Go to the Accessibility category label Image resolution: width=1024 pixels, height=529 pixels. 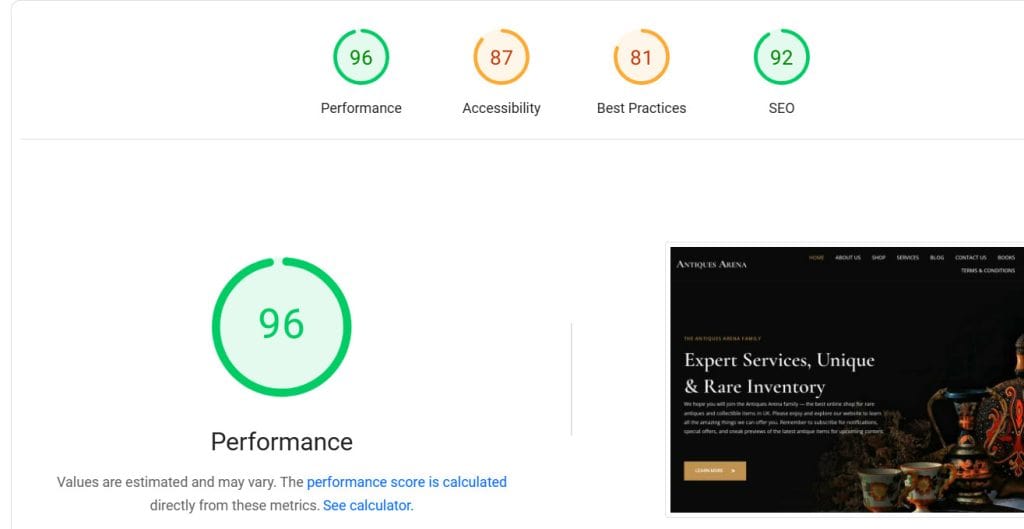[x=501, y=108]
